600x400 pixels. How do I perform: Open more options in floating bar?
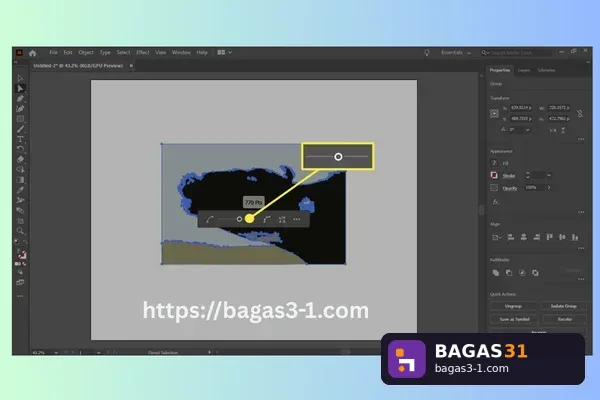(297, 219)
